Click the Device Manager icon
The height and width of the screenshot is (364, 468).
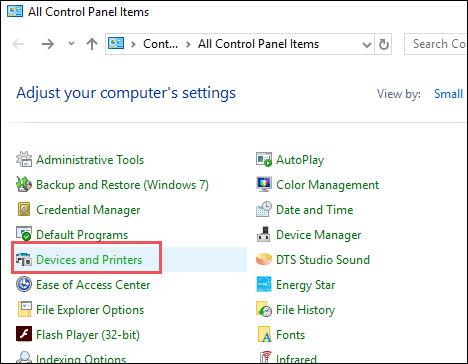264,234
